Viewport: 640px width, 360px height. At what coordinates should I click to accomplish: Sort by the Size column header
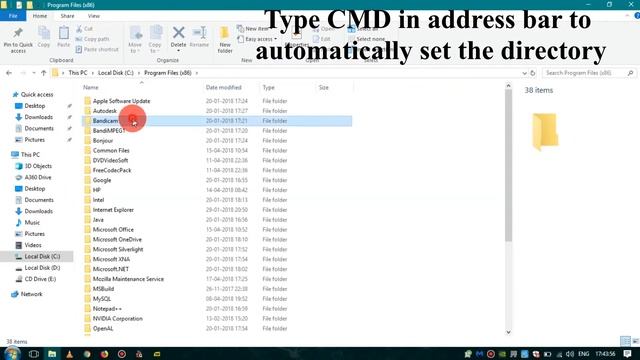[324, 87]
